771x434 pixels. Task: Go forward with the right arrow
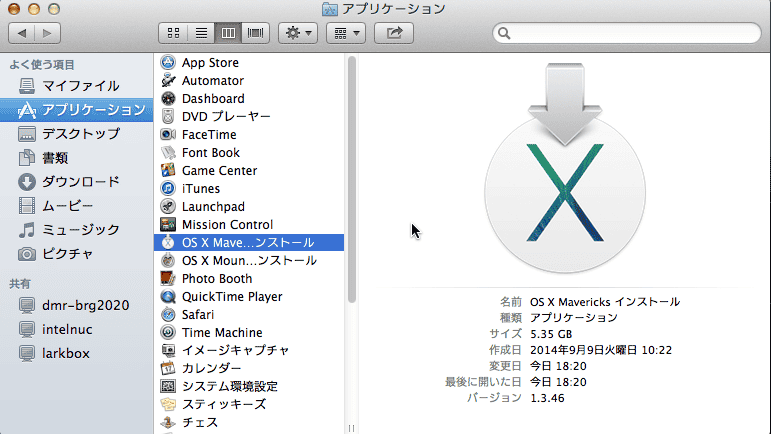tap(47, 33)
